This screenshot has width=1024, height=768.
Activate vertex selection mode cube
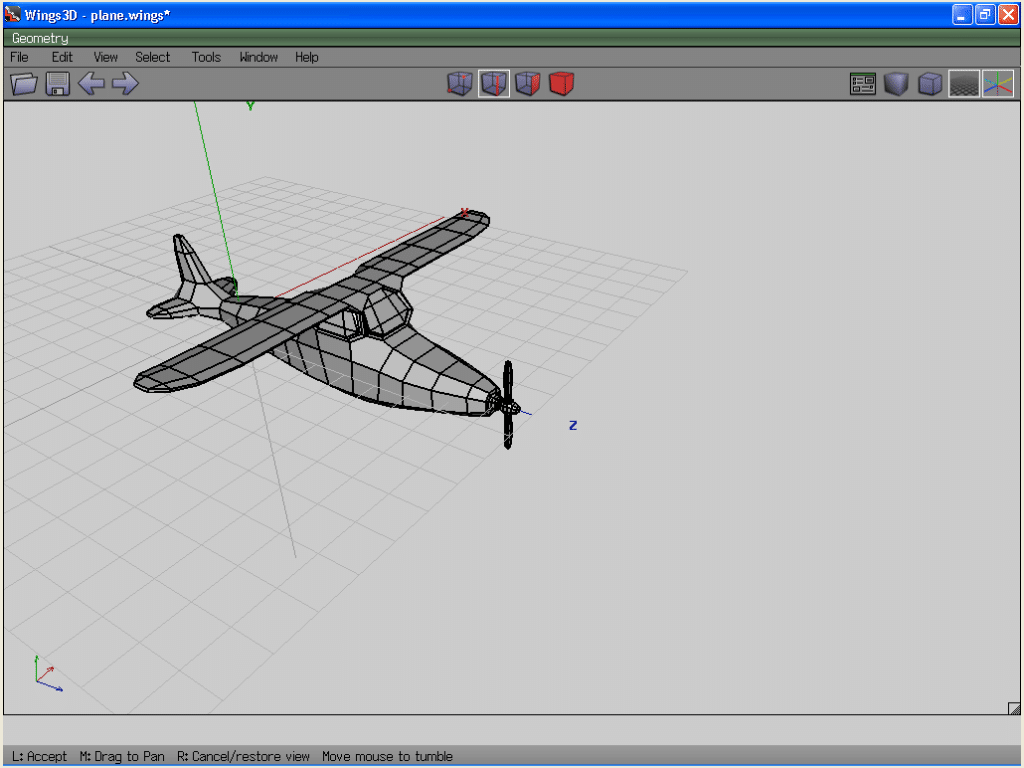tap(459, 84)
